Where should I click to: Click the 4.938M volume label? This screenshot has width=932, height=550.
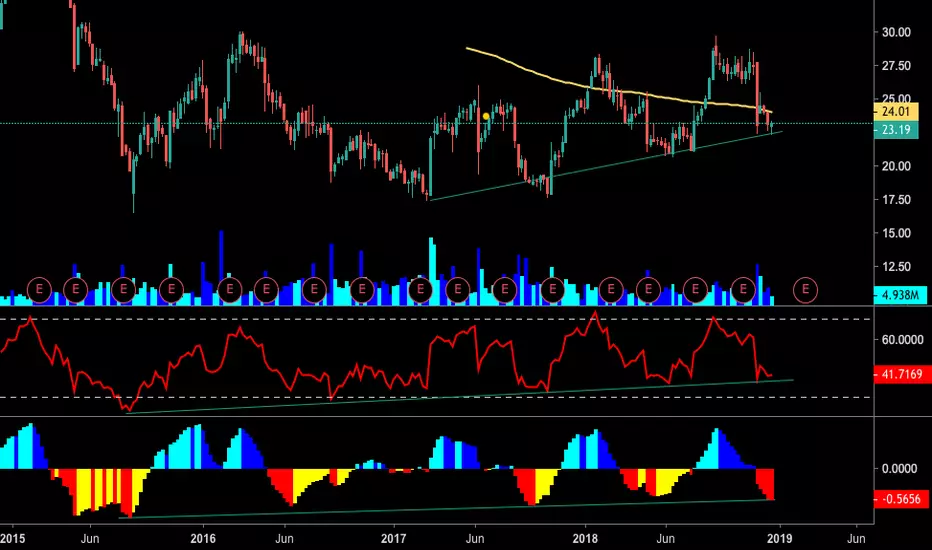tap(900, 294)
